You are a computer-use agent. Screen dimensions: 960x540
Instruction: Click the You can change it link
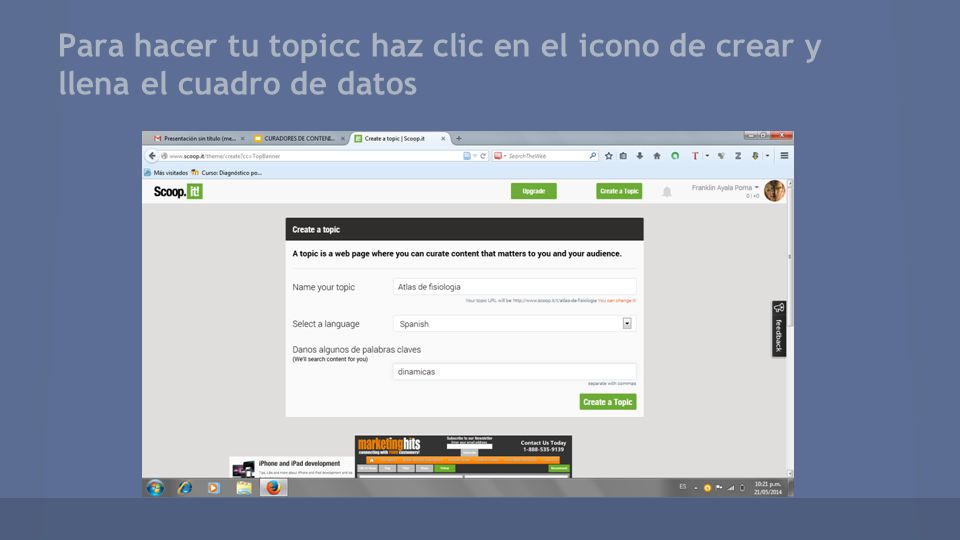[x=617, y=301]
